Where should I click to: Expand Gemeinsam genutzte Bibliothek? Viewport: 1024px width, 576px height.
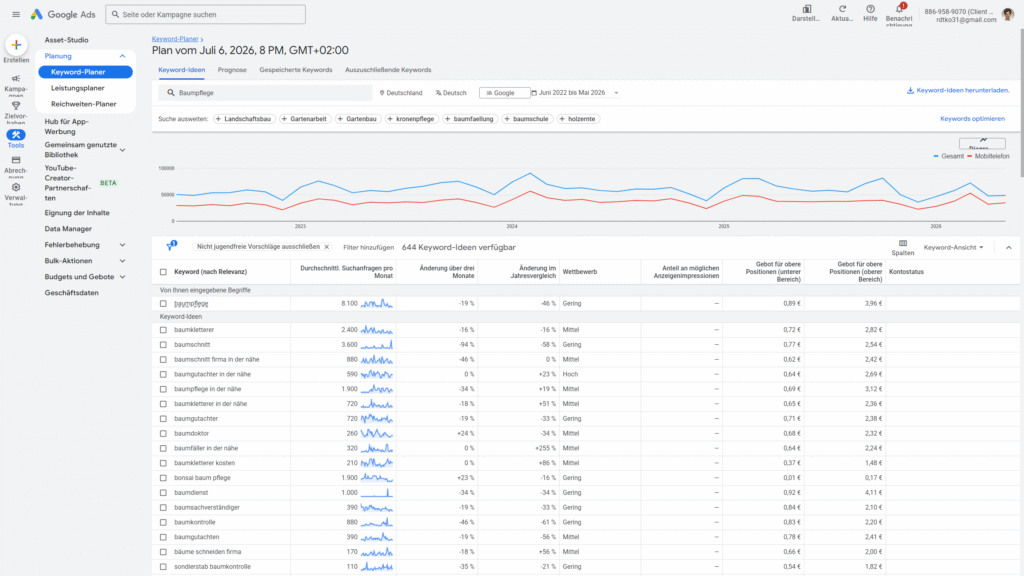click(122, 150)
